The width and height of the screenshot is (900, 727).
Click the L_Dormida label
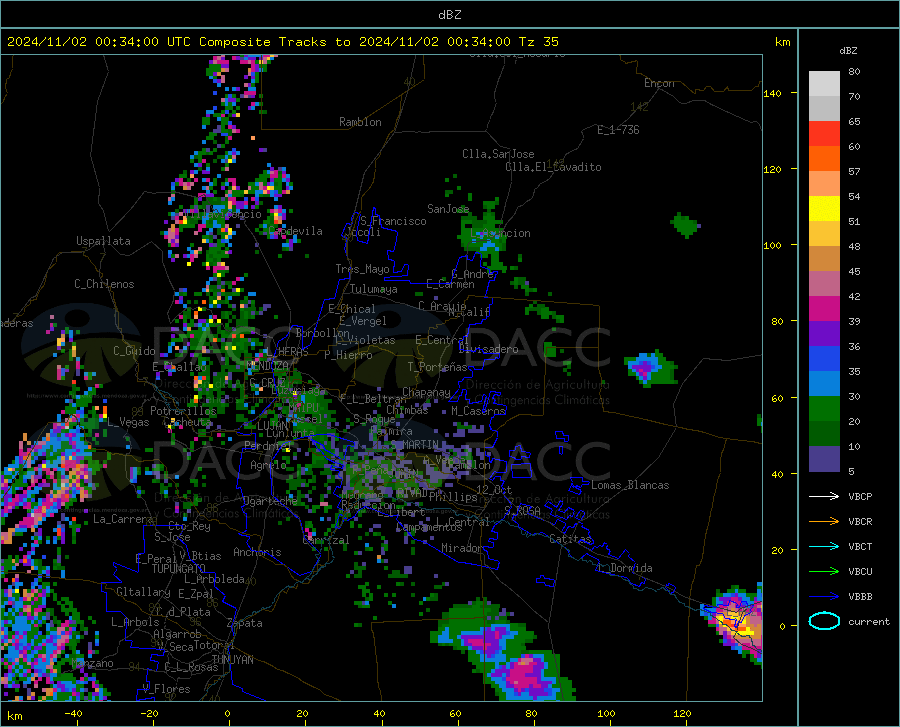point(625,568)
